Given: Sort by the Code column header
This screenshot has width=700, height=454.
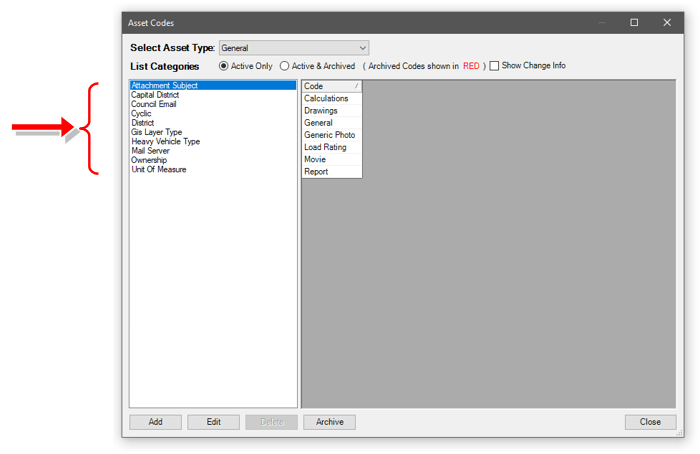Looking at the screenshot, I should 331,87.
